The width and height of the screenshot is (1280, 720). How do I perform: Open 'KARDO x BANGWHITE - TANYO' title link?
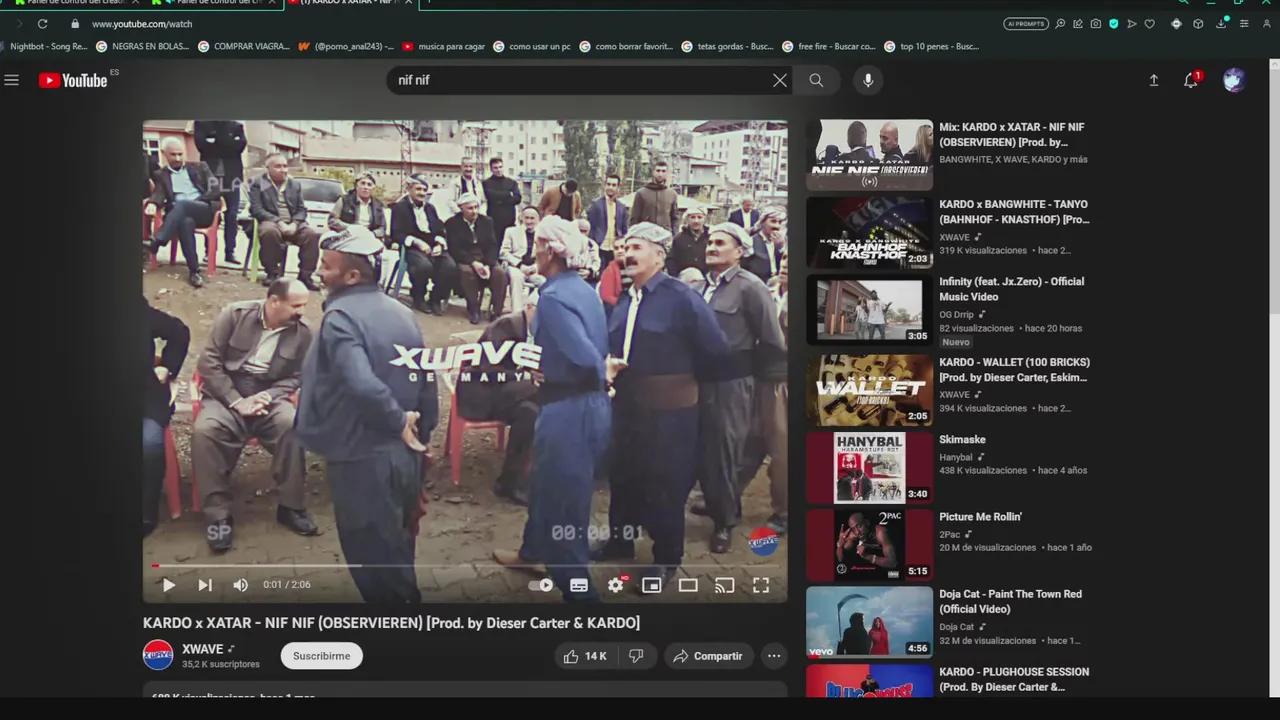pos(1014,212)
